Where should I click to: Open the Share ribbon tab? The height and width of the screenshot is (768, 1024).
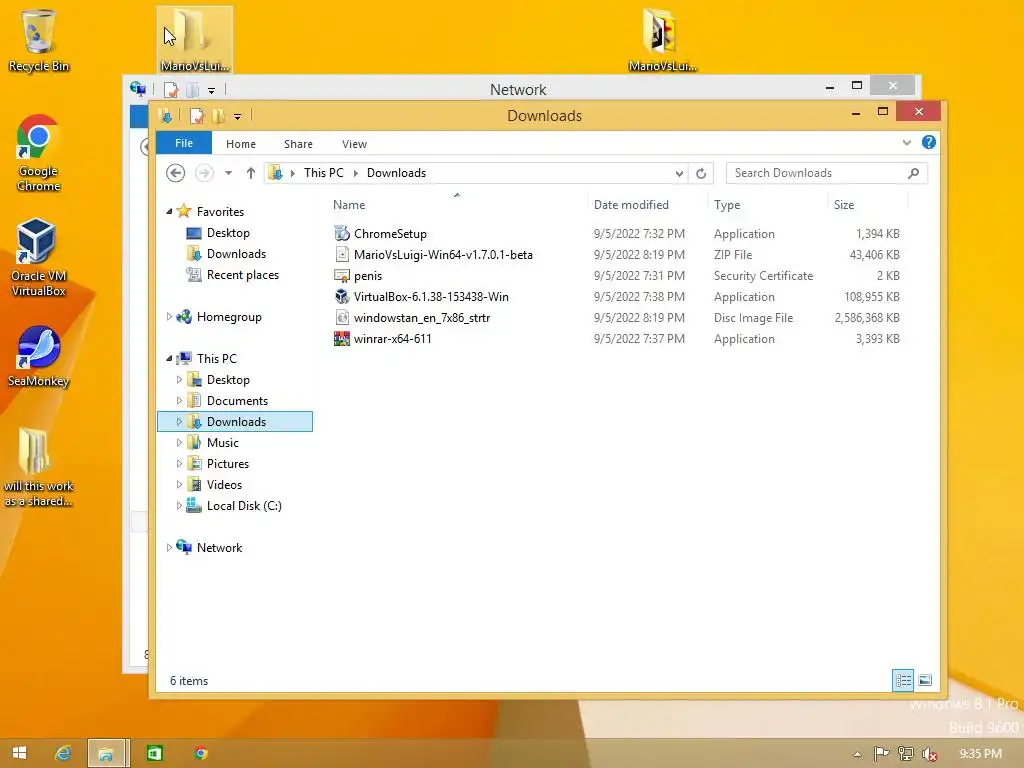[x=298, y=144]
